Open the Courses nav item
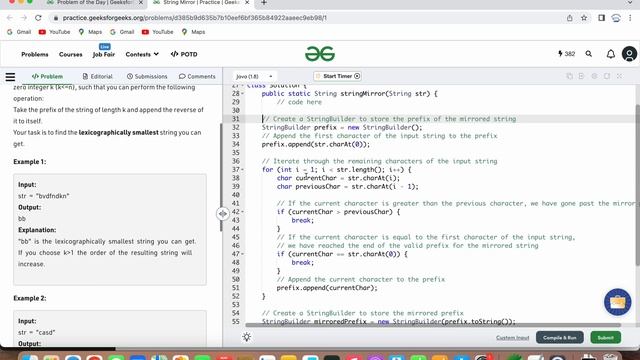The image size is (640, 360). tap(71, 54)
